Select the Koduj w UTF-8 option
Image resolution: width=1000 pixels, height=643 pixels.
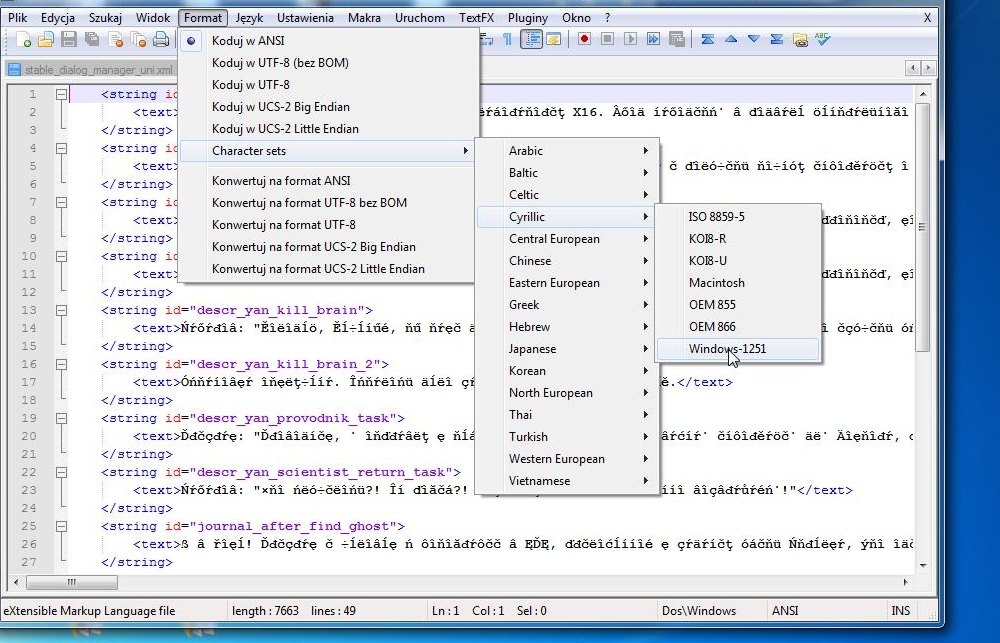328,85
